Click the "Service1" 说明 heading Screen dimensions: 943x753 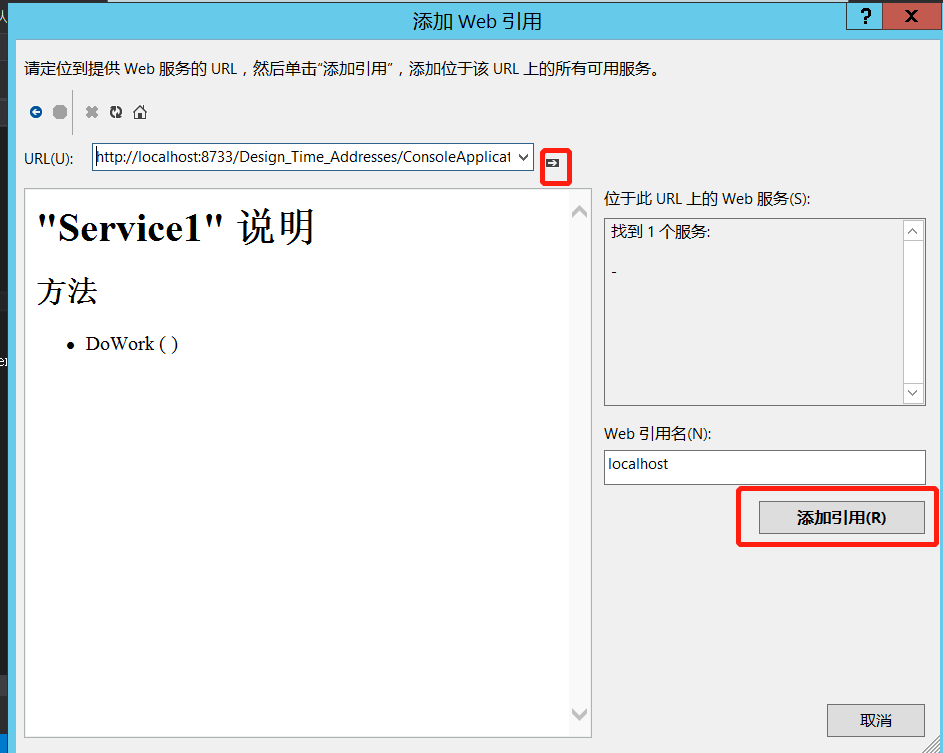click(176, 227)
